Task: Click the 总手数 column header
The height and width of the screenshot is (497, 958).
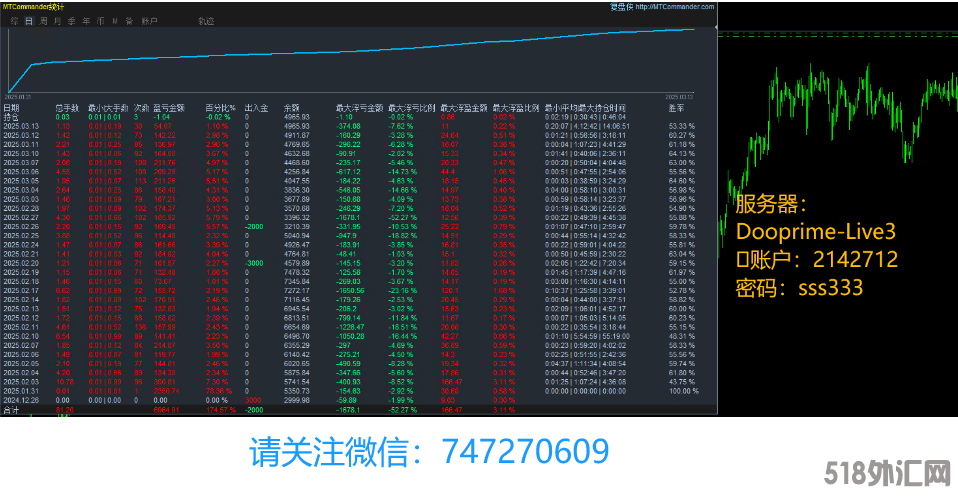Action: (67, 108)
